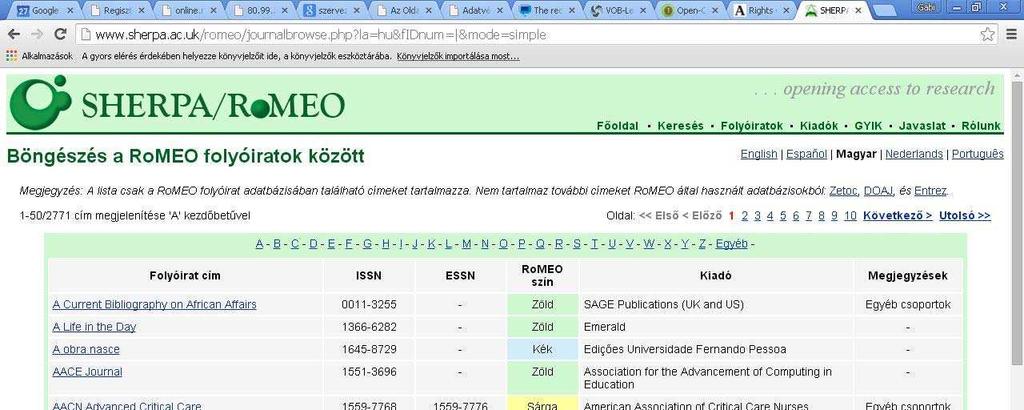Open the A obra nasce journal
Viewport: 1024px width, 410px height.
click(x=86, y=349)
